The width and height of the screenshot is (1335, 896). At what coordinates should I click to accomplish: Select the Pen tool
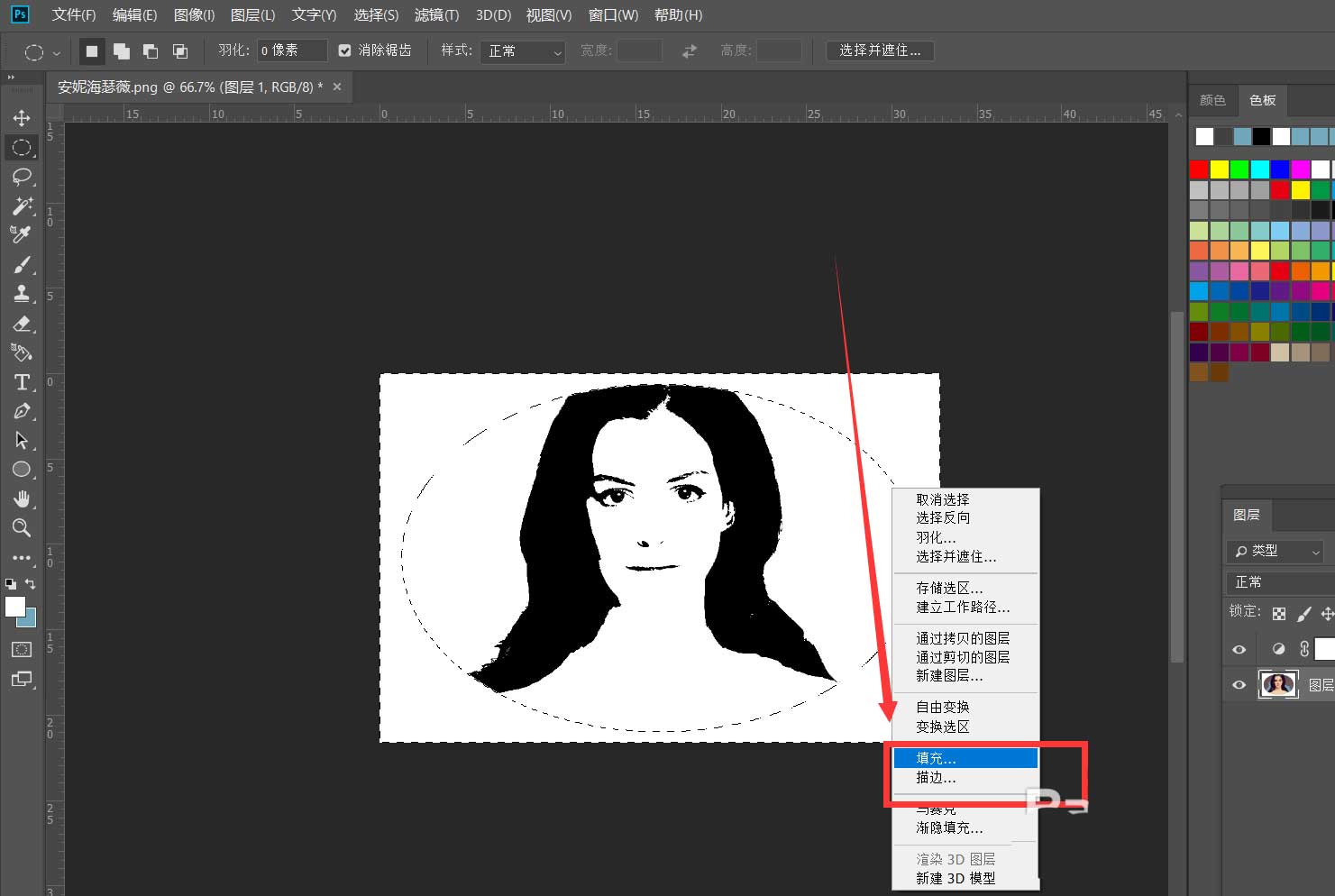click(x=22, y=411)
